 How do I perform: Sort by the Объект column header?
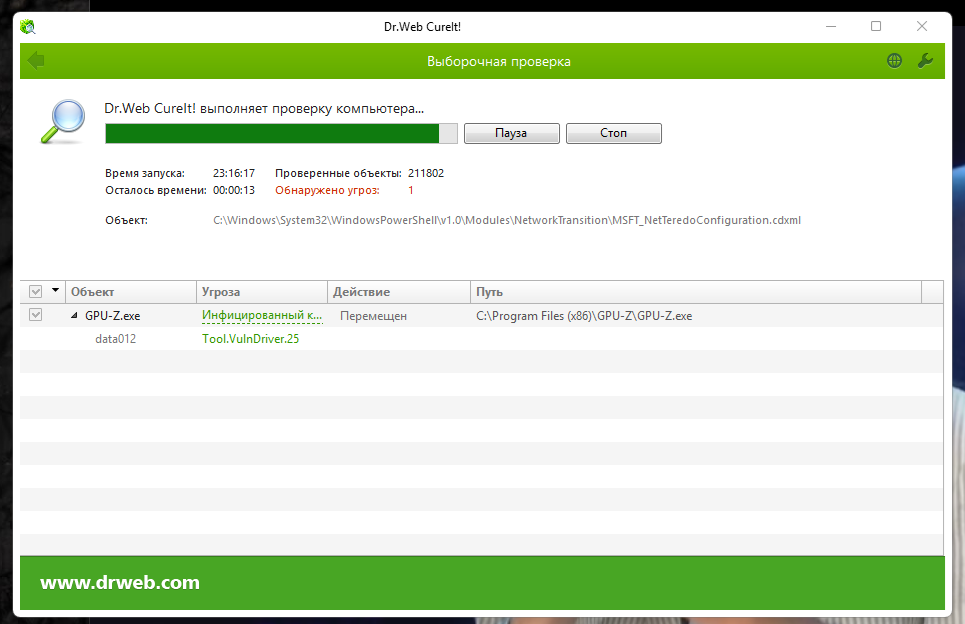(x=131, y=292)
